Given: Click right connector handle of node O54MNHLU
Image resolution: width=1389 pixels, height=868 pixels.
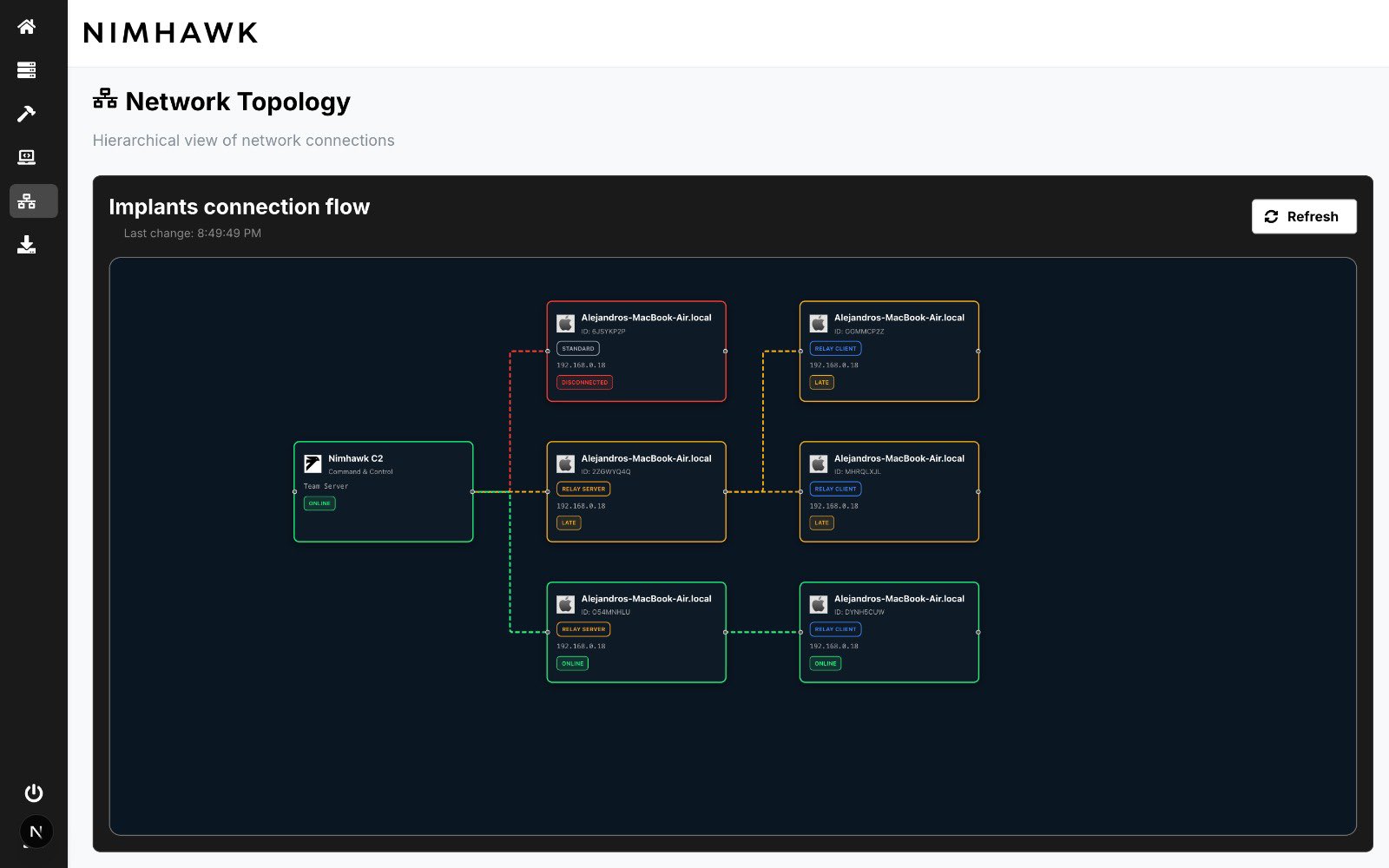Looking at the screenshot, I should 726,632.
